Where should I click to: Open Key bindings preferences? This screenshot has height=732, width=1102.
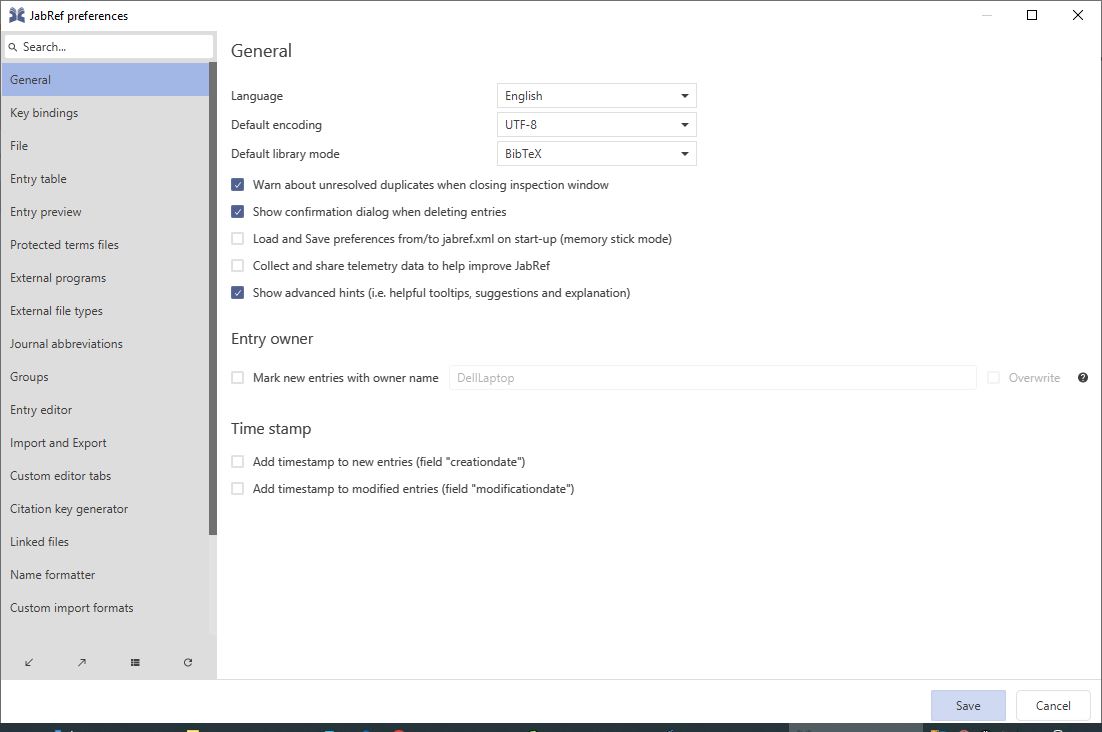(x=105, y=112)
